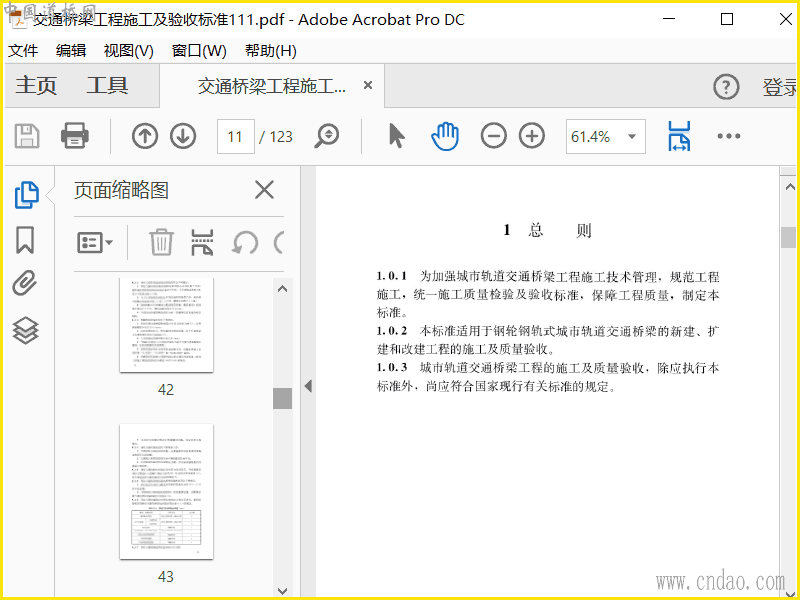Open the 文件 menu
800x600 pixels.
(23, 51)
